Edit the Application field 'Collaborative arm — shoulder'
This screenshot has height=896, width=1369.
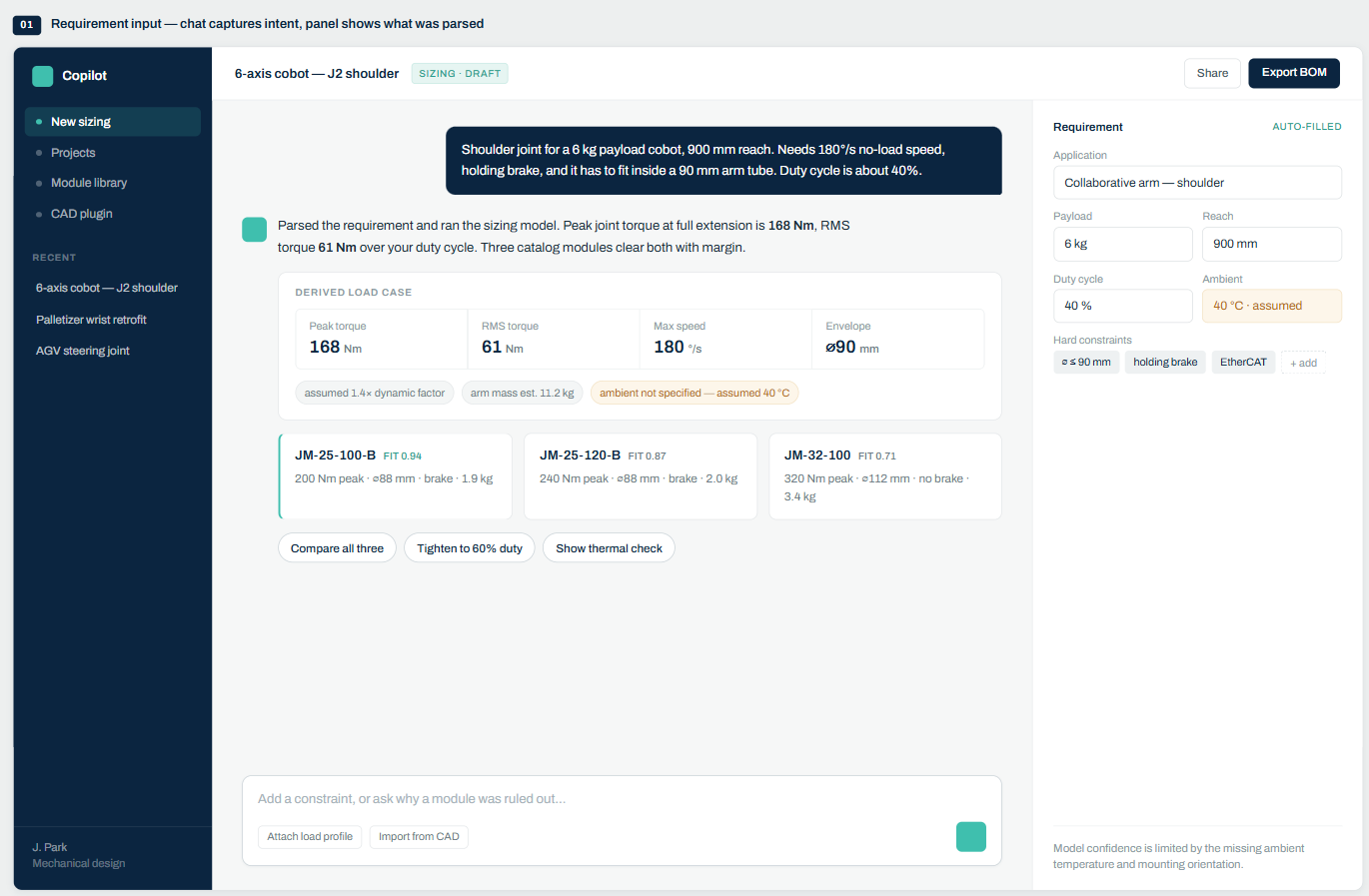click(1197, 183)
